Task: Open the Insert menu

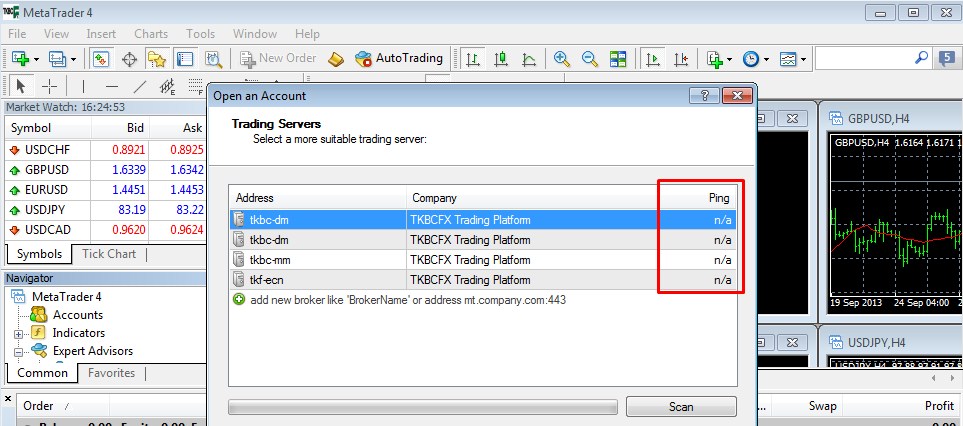Action: 101,34
